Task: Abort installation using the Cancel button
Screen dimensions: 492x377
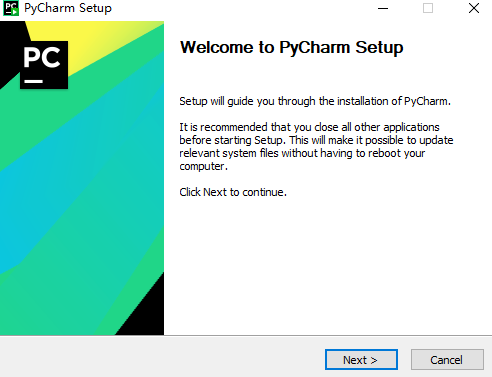Action: (447, 360)
